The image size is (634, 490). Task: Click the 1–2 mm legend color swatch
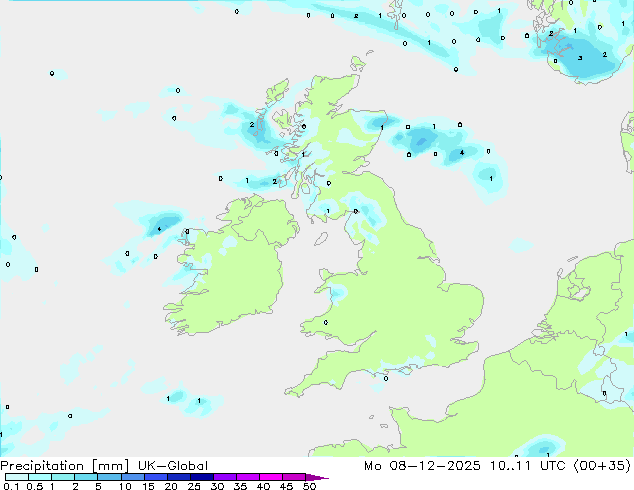click(x=63, y=477)
